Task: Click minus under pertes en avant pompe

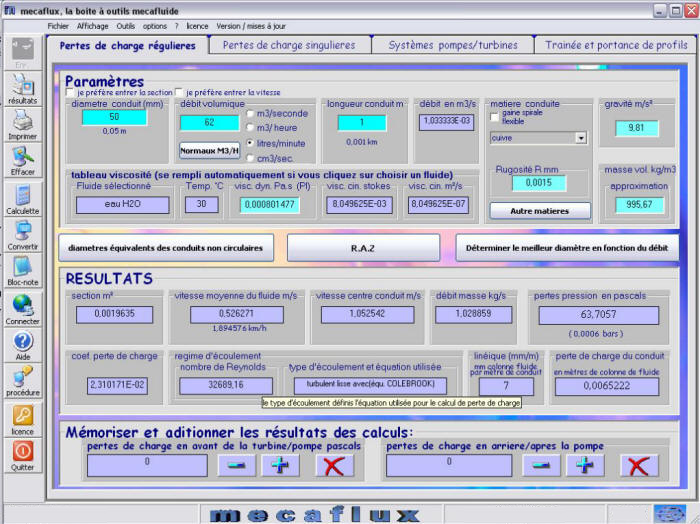Action: coord(237,466)
